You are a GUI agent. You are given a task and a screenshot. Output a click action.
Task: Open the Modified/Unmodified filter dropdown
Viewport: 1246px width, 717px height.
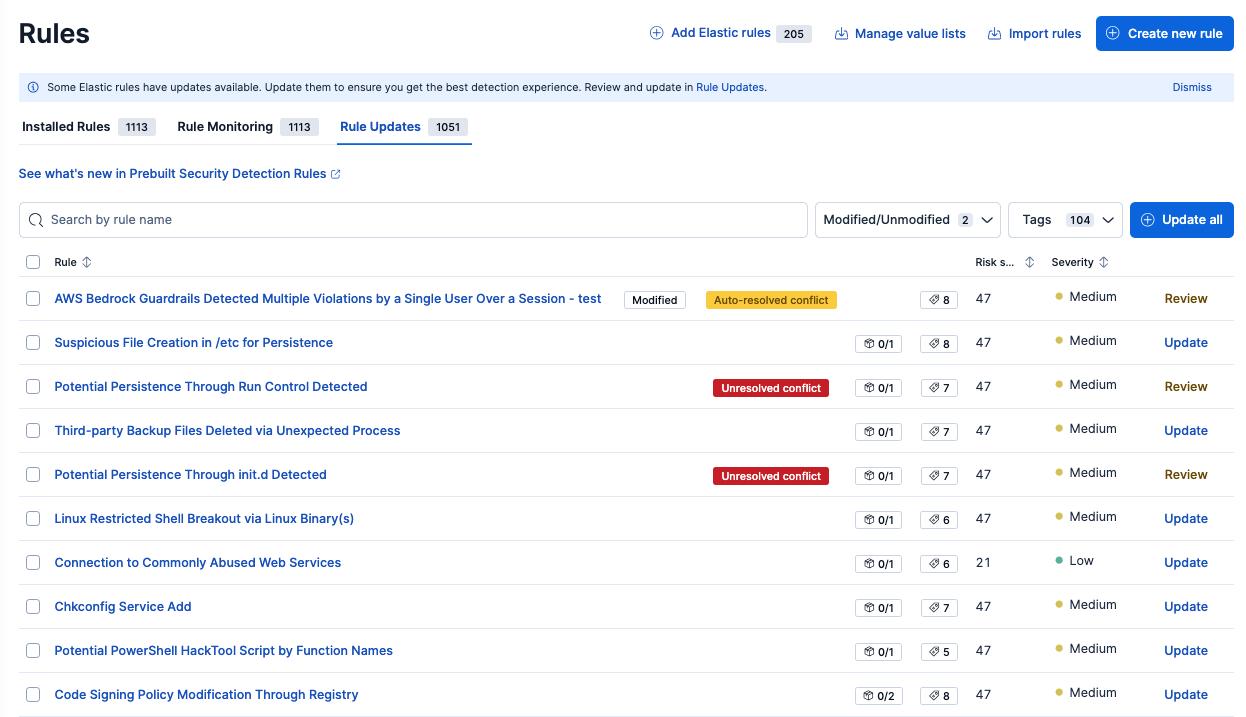coord(908,220)
